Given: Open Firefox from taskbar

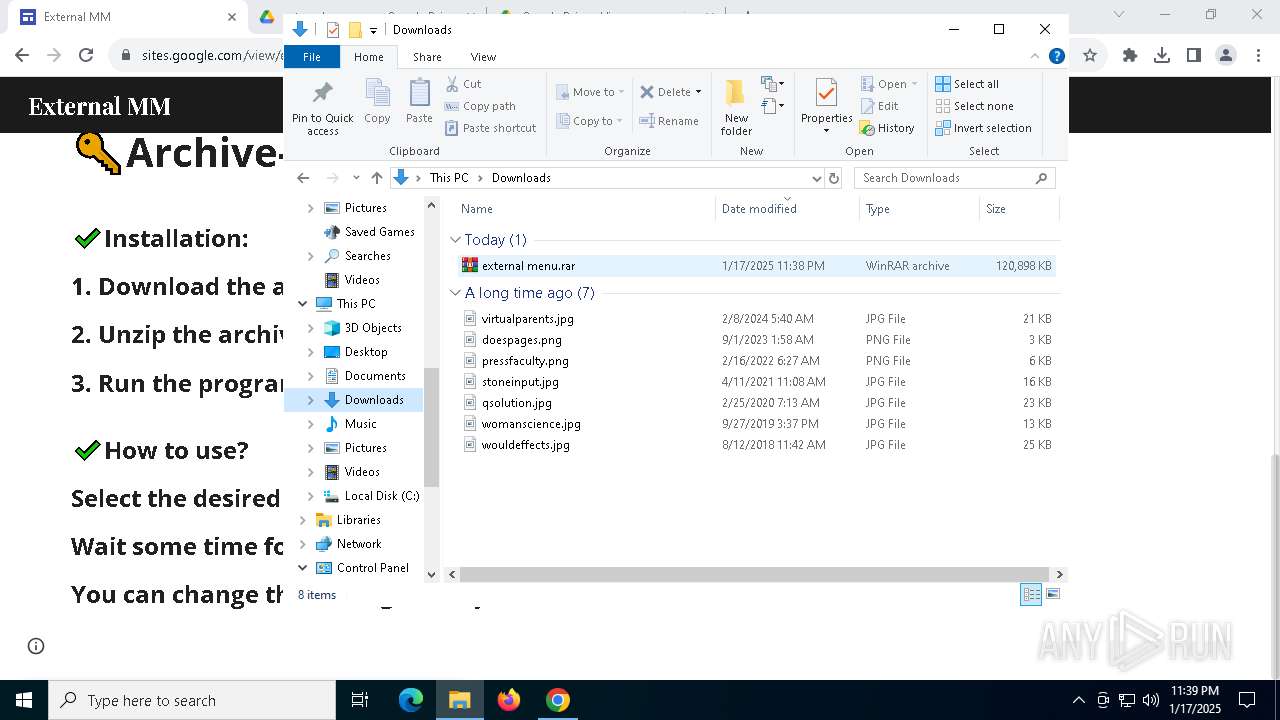Looking at the screenshot, I should pos(509,700).
